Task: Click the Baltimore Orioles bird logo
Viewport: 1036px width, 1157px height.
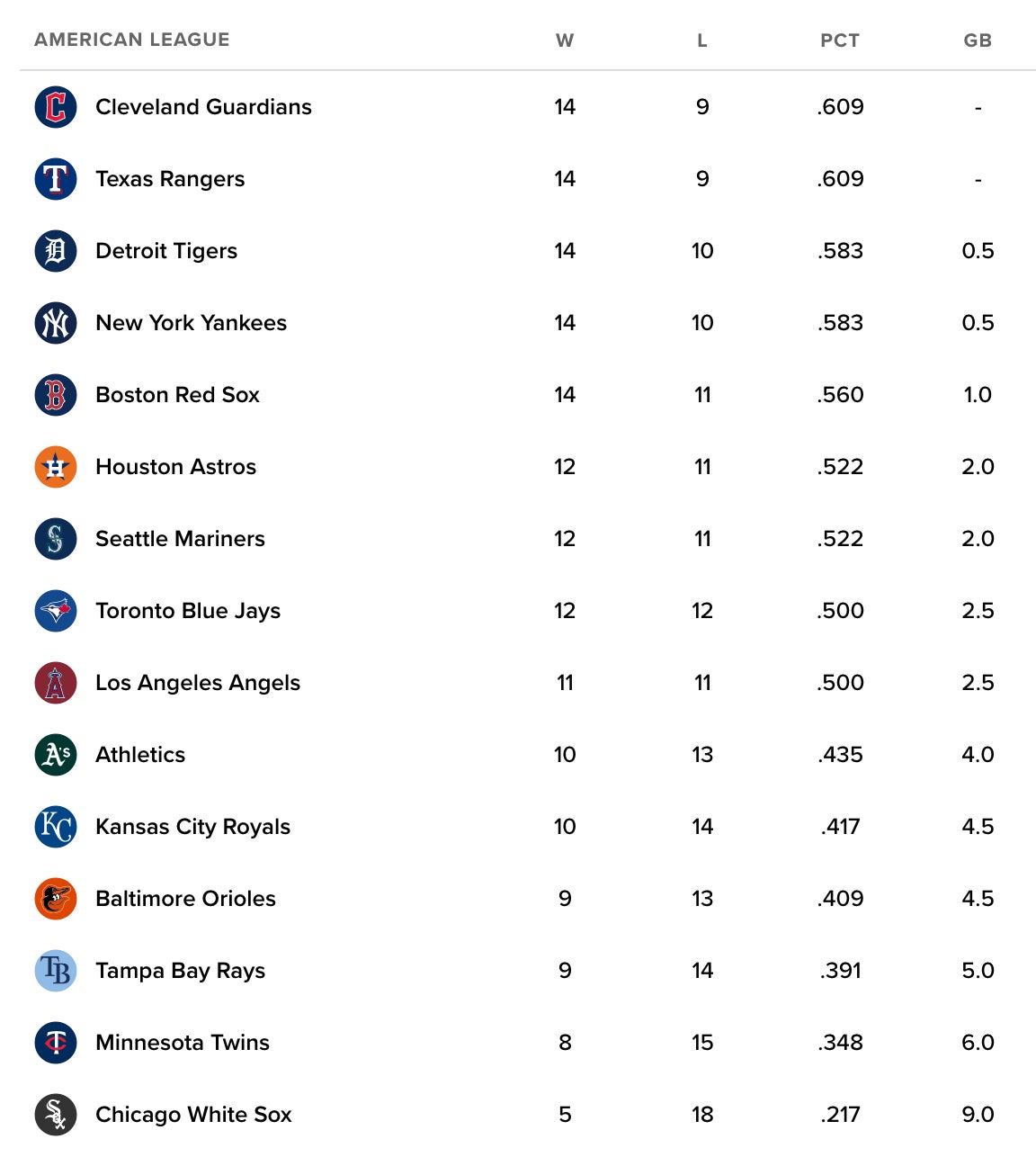Action: point(56,899)
